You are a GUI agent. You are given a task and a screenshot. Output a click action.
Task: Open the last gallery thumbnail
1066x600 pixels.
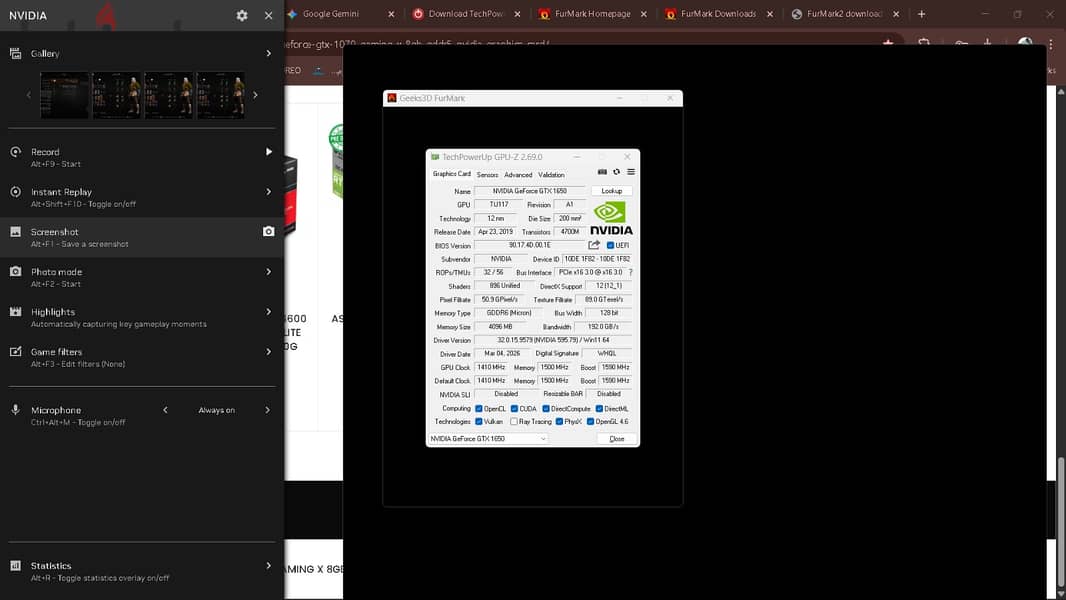click(x=221, y=95)
